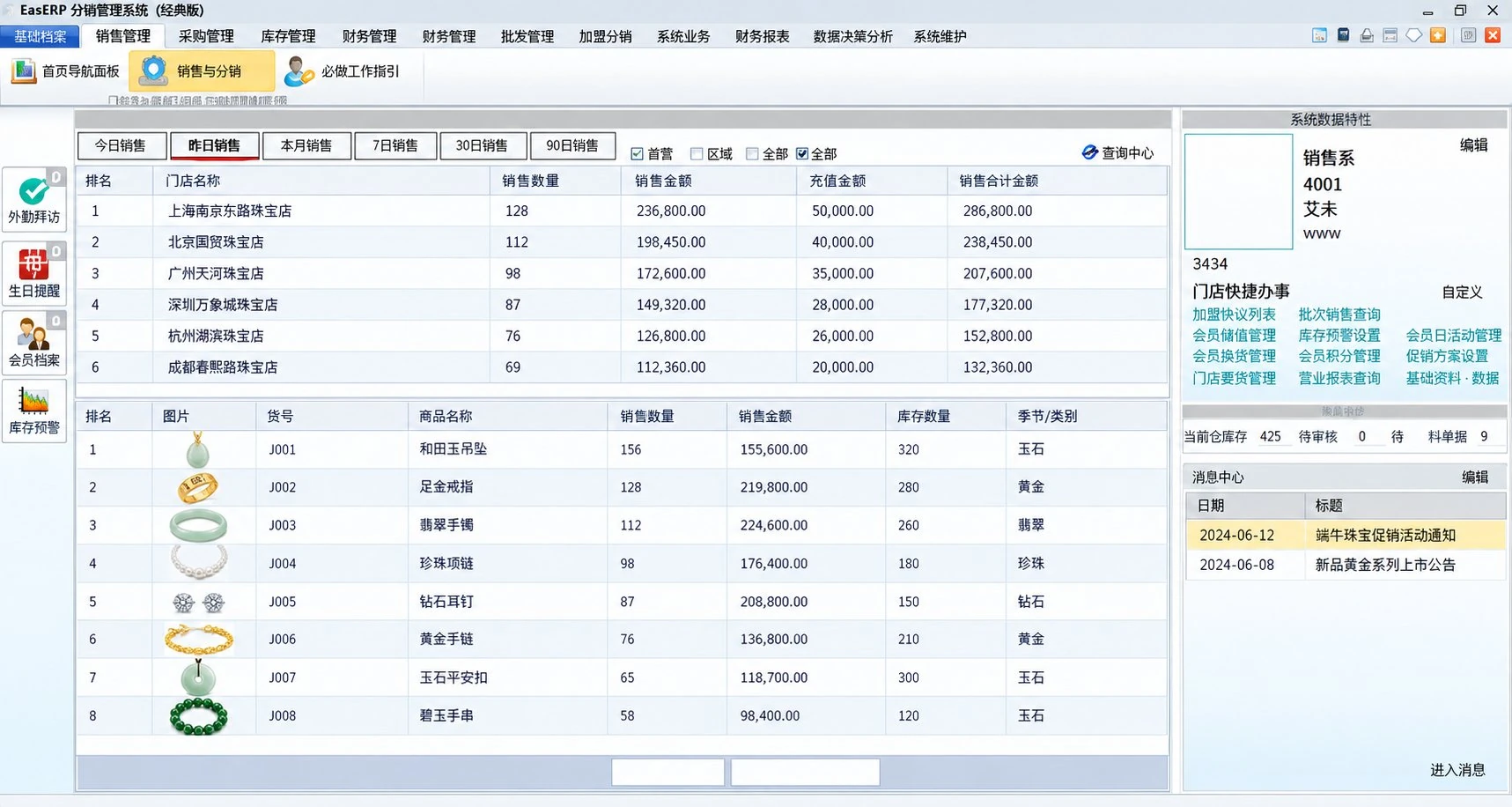The height and width of the screenshot is (807, 1512).
Task: Click the red X icon in top-right toolbar
Action: coord(1493,35)
